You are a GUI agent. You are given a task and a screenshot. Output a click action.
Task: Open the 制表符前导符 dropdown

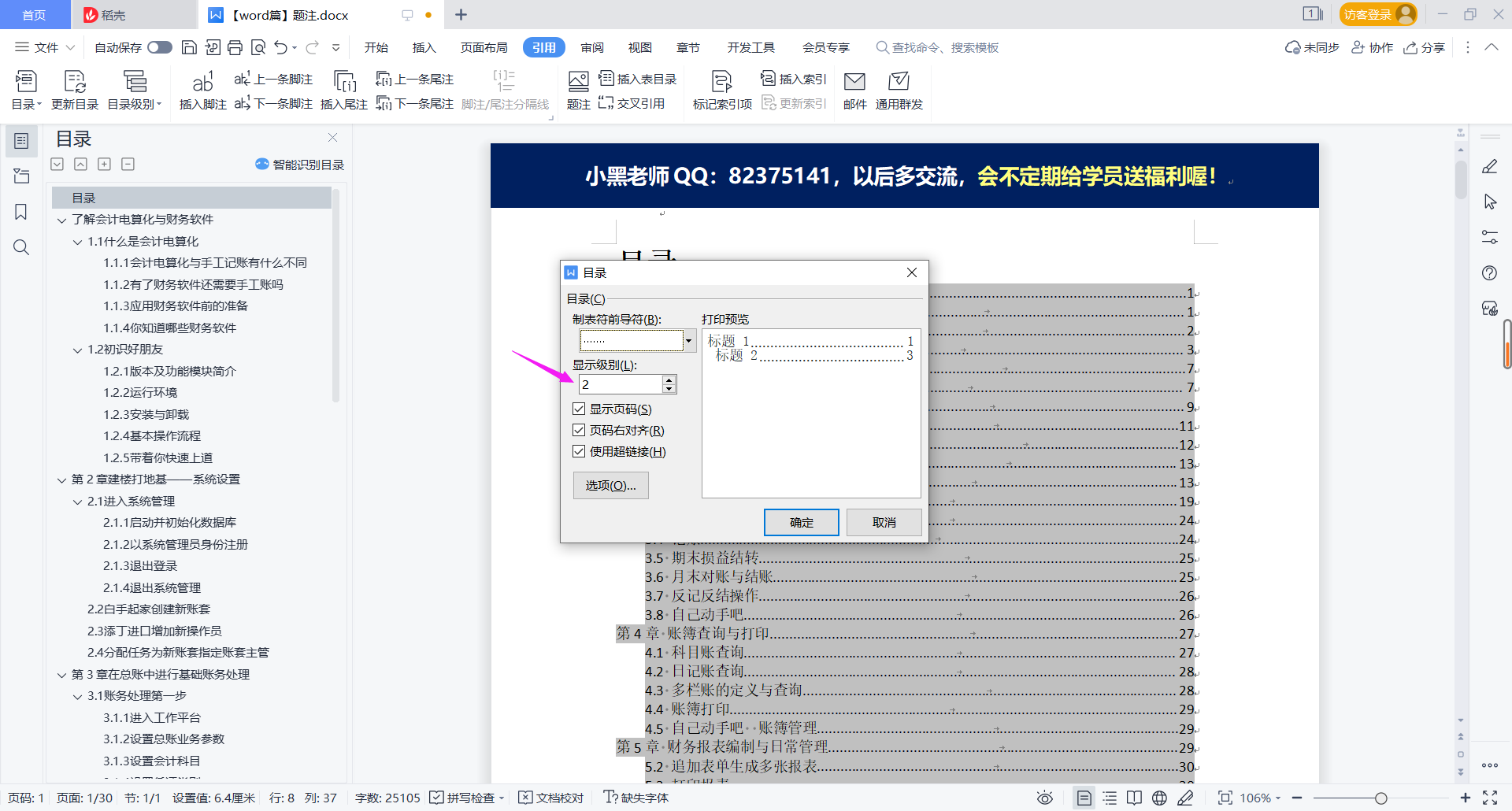(x=687, y=340)
